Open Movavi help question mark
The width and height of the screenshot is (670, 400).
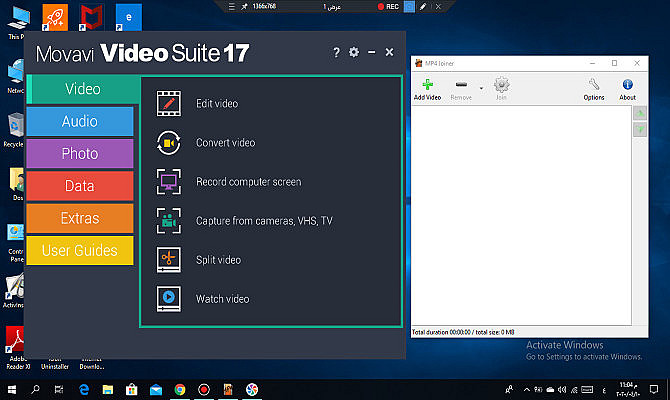(336, 52)
